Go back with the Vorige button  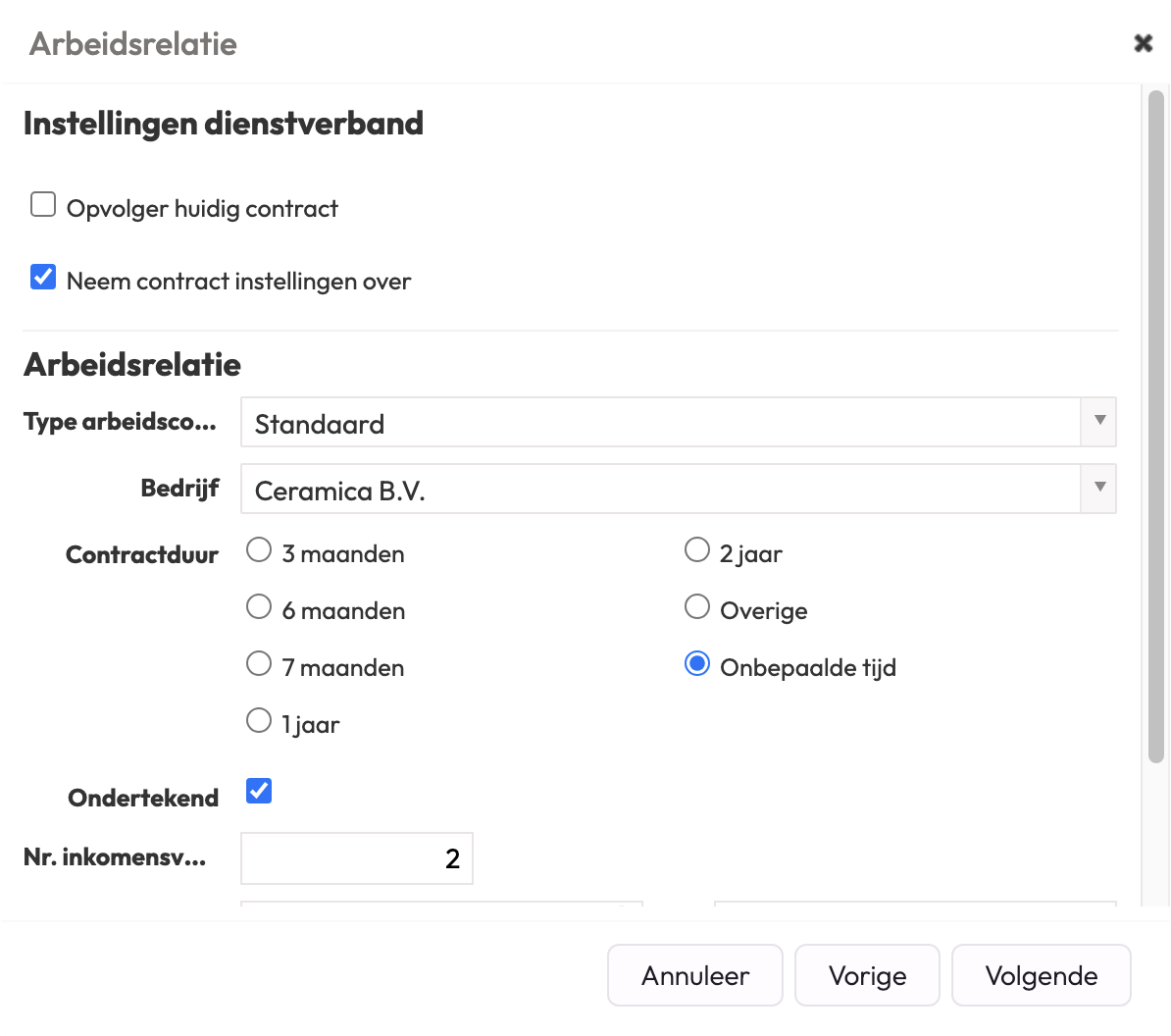[x=867, y=975]
